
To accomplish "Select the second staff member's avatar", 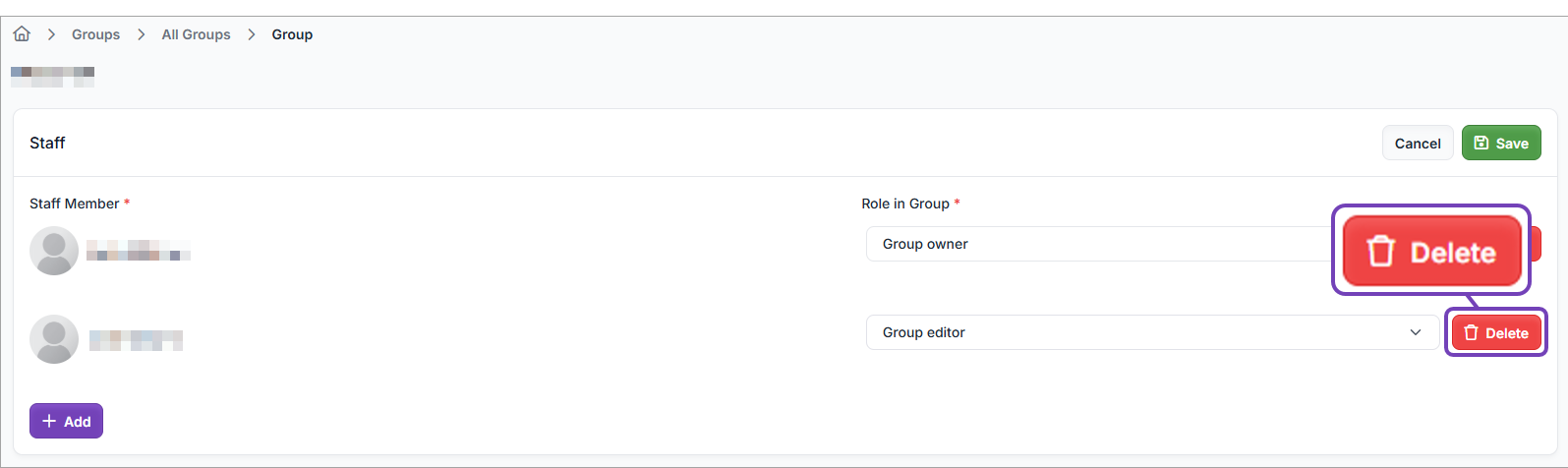I will click(x=54, y=339).
